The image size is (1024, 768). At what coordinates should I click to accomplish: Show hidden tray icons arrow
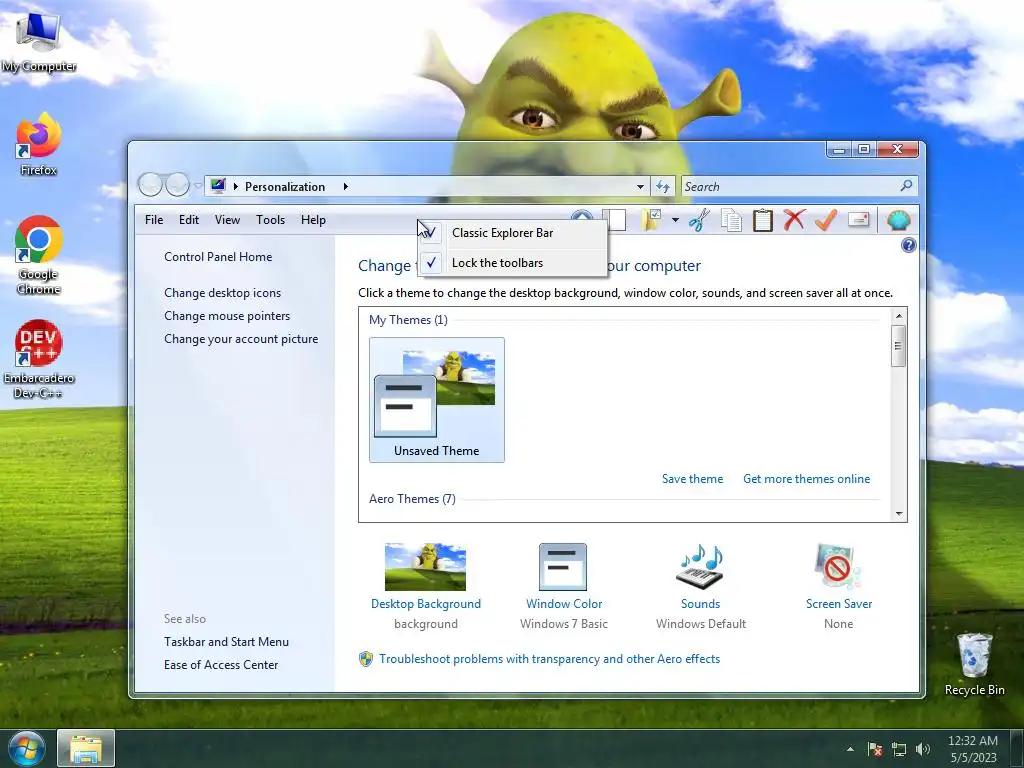[850, 749]
